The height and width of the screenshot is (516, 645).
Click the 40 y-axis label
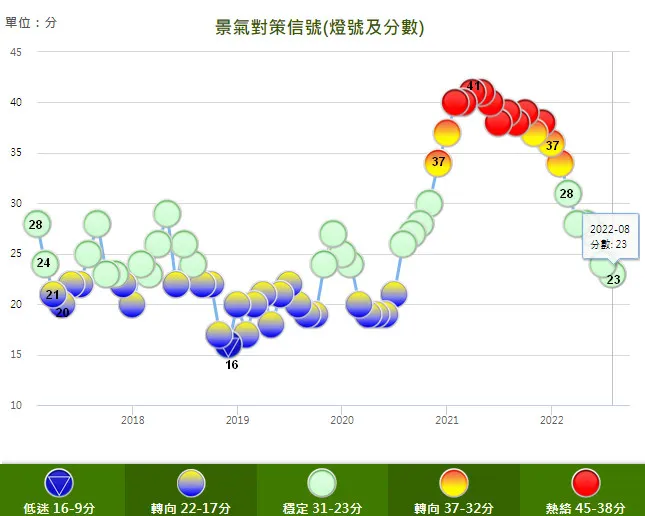pos(16,102)
